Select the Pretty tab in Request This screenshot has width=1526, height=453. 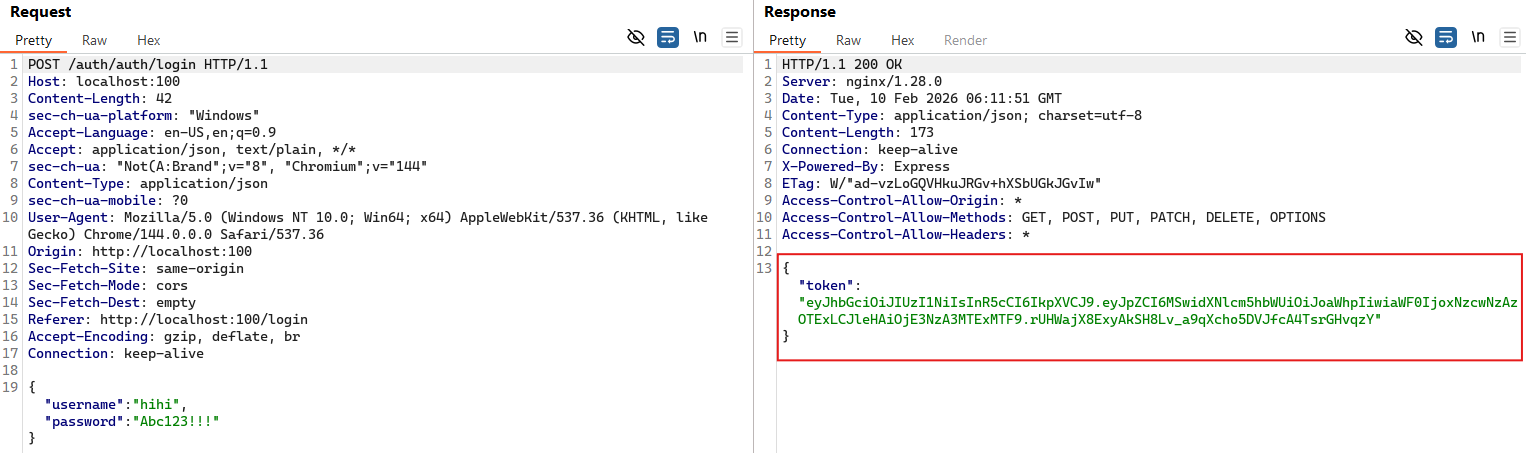point(33,41)
